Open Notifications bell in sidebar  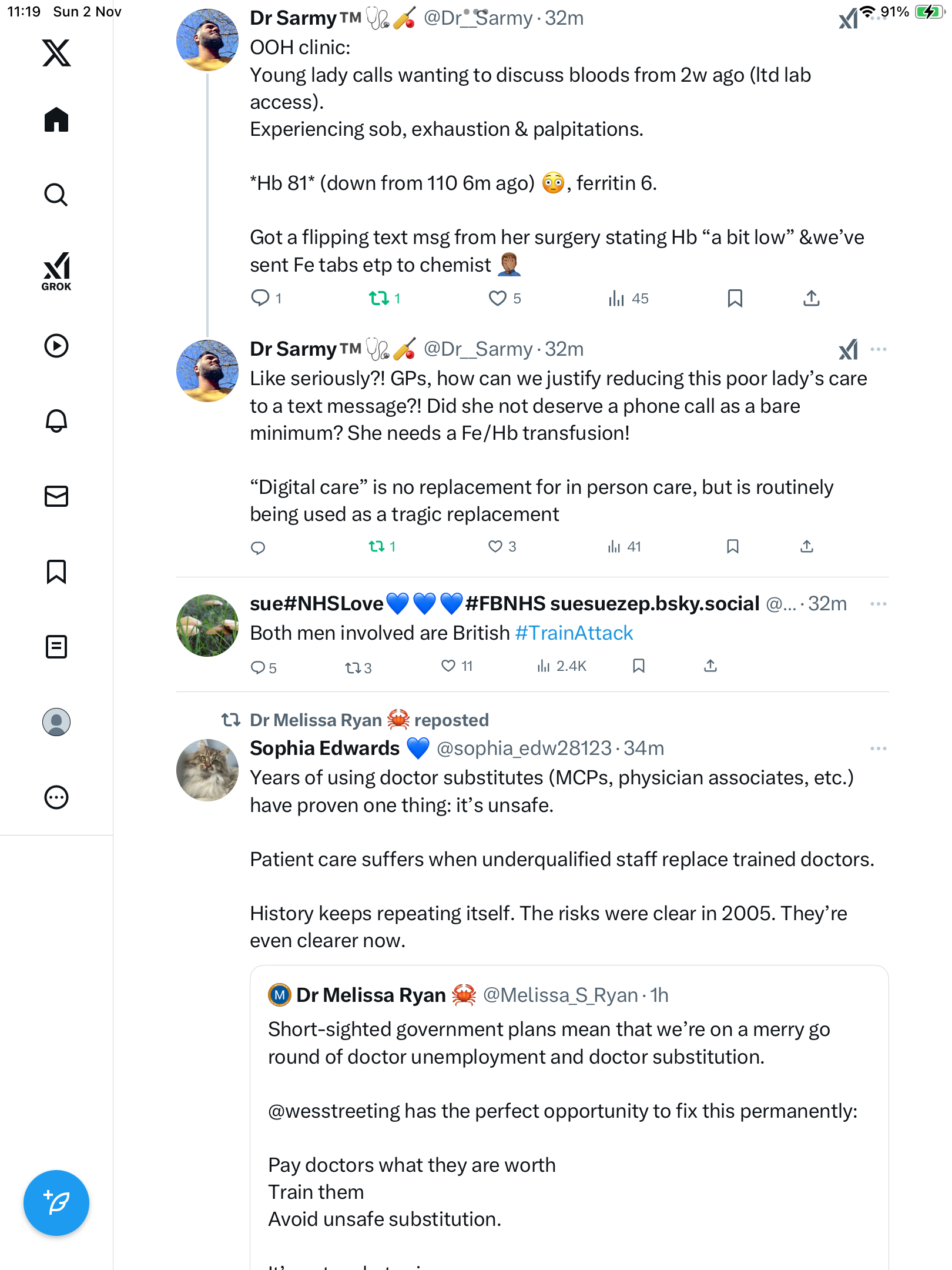pyautogui.click(x=56, y=421)
